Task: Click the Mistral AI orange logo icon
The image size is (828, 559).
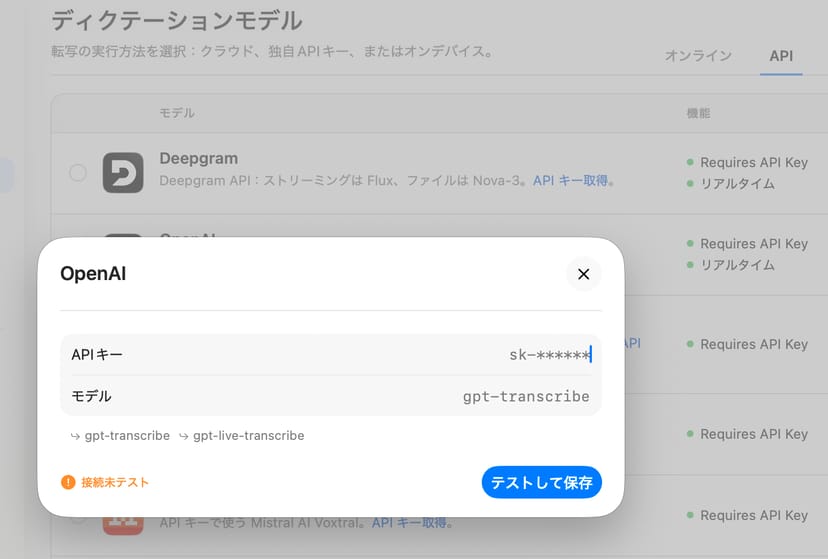Action: pos(123,525)
